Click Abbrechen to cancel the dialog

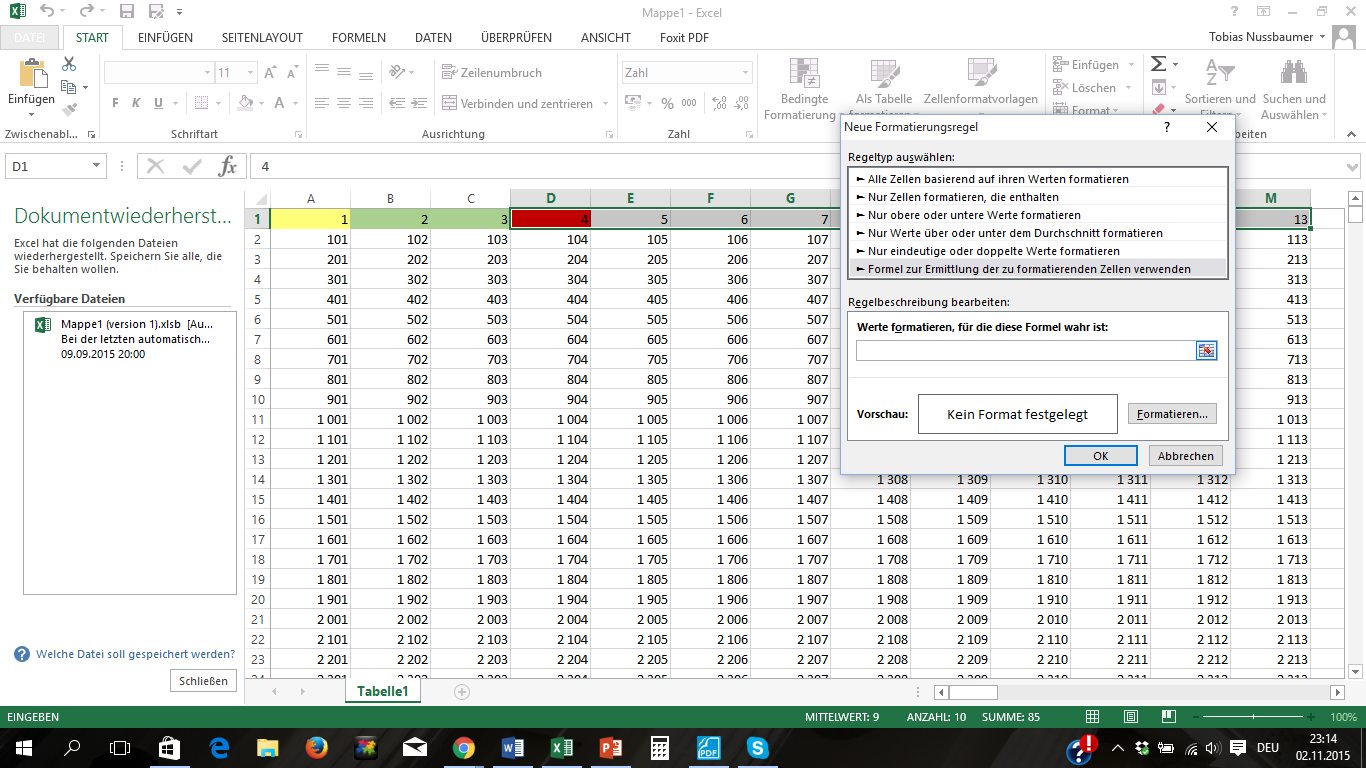tap(1185, 456)
